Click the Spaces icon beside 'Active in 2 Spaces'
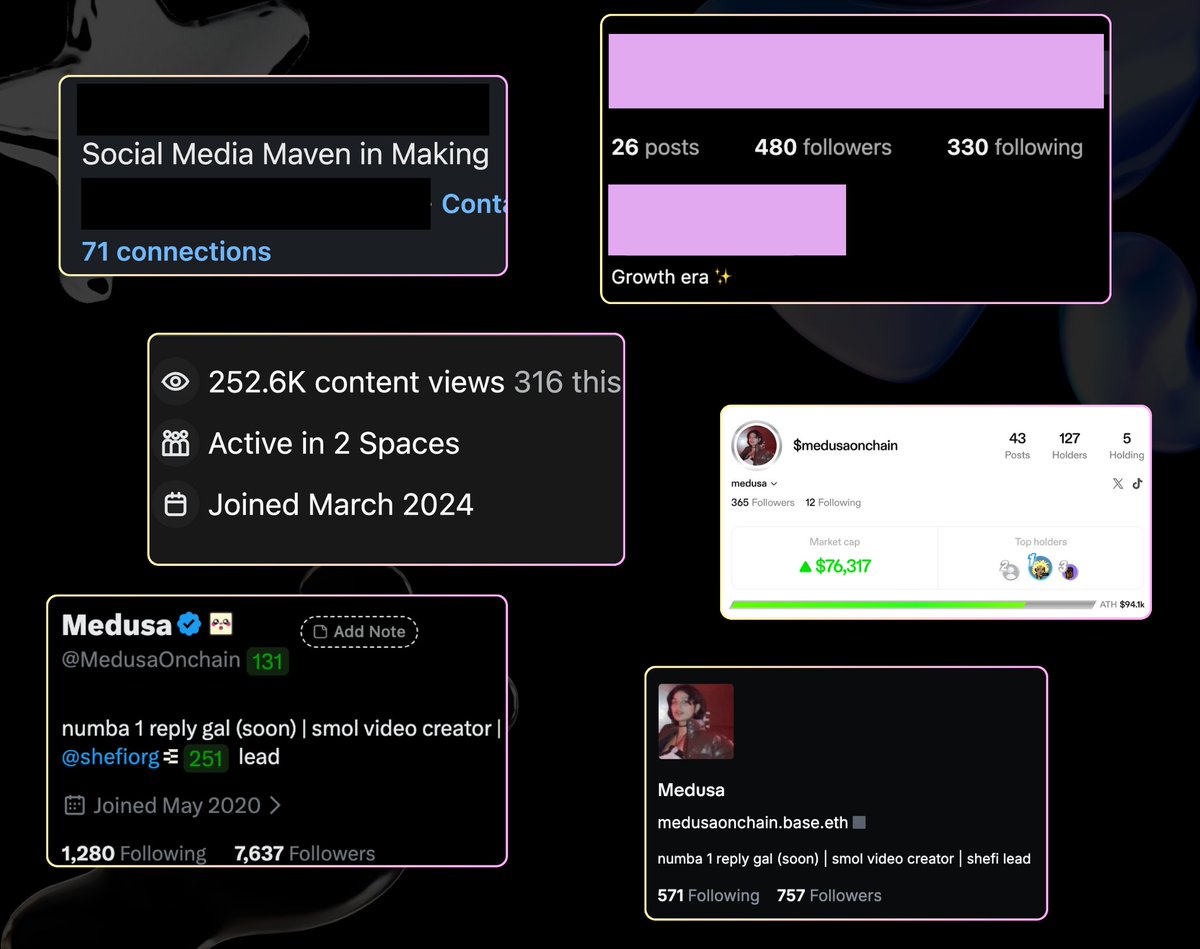The height and width of the screenshot is (949, 1200). click(x=177, y=443)
